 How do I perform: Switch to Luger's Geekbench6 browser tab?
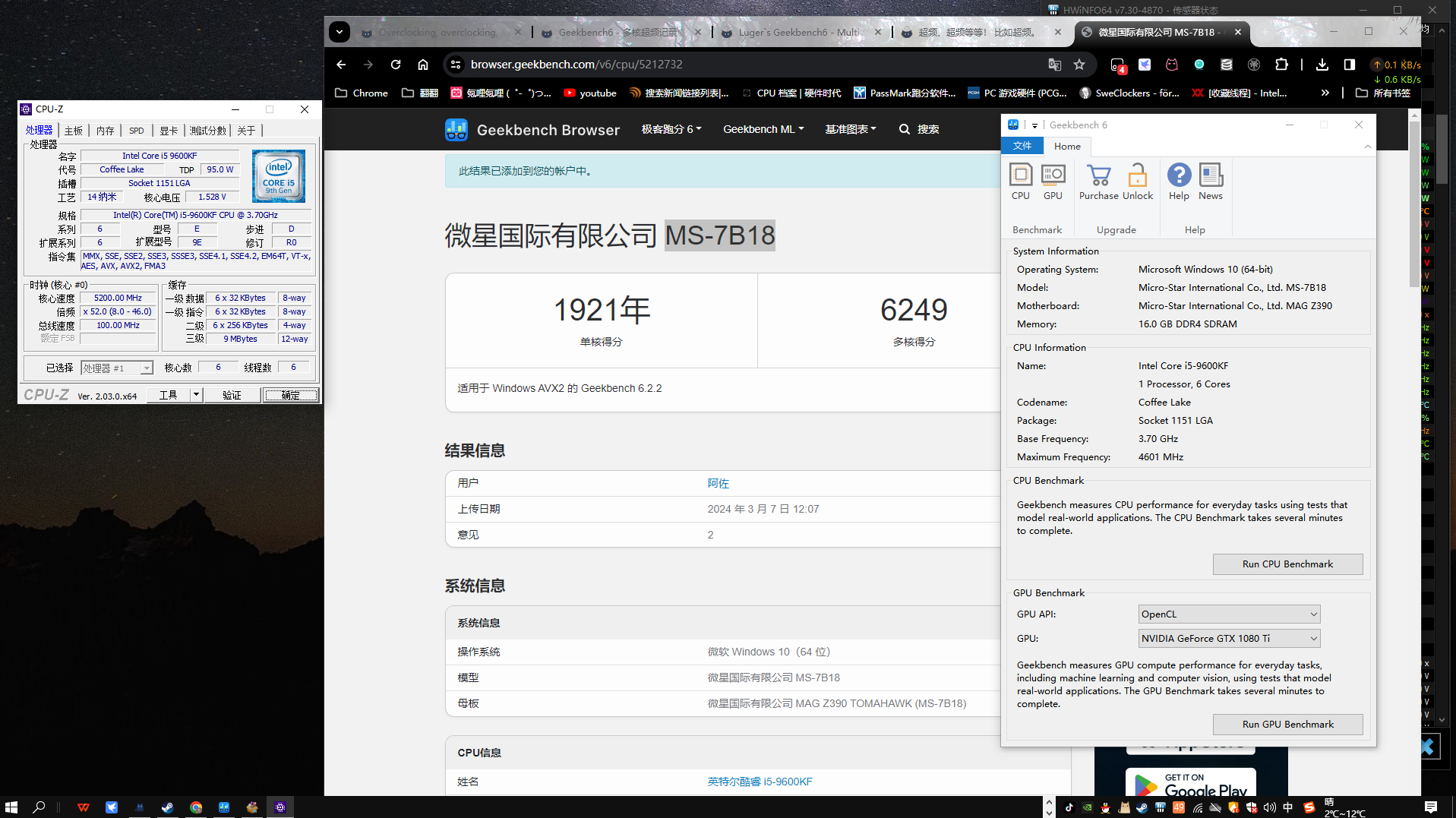798,33
